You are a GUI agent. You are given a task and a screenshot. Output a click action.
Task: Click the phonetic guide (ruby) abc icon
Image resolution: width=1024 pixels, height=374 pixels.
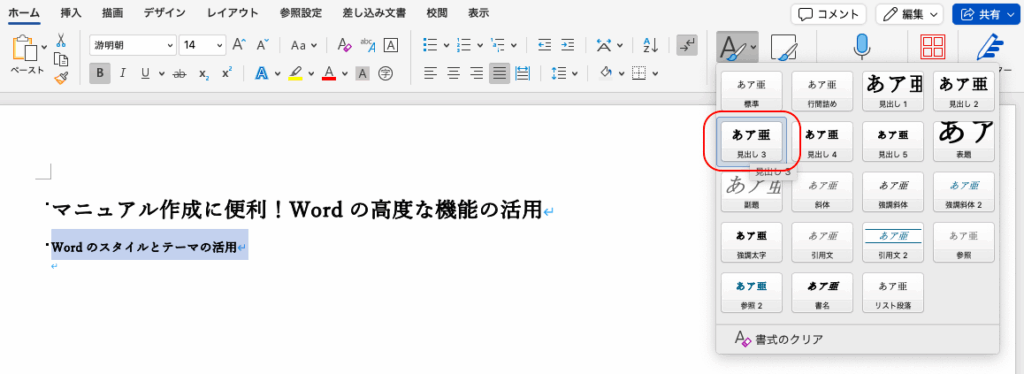tap(368, 45)
